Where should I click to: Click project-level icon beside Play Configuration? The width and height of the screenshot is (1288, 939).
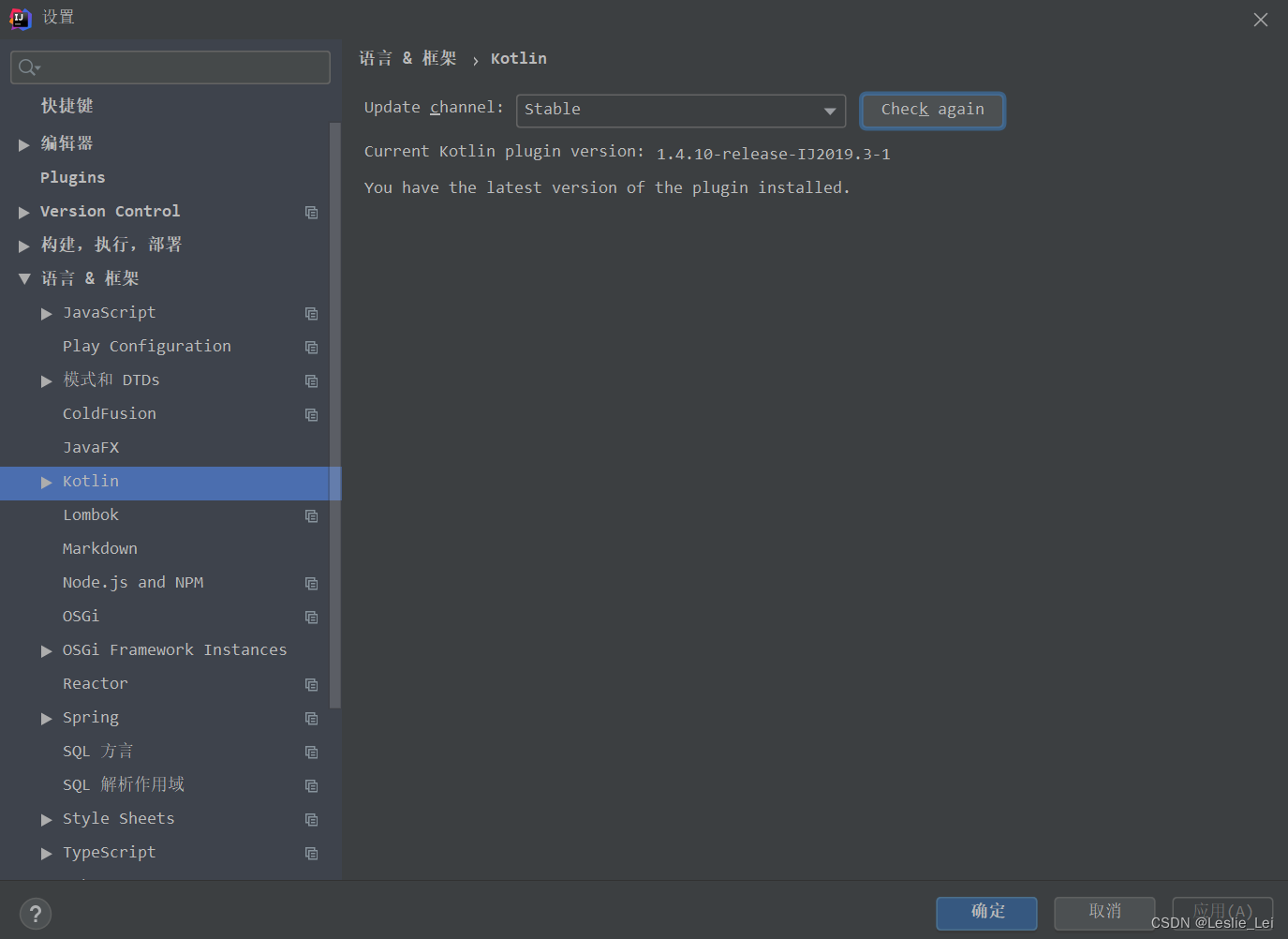click(312, 348)
